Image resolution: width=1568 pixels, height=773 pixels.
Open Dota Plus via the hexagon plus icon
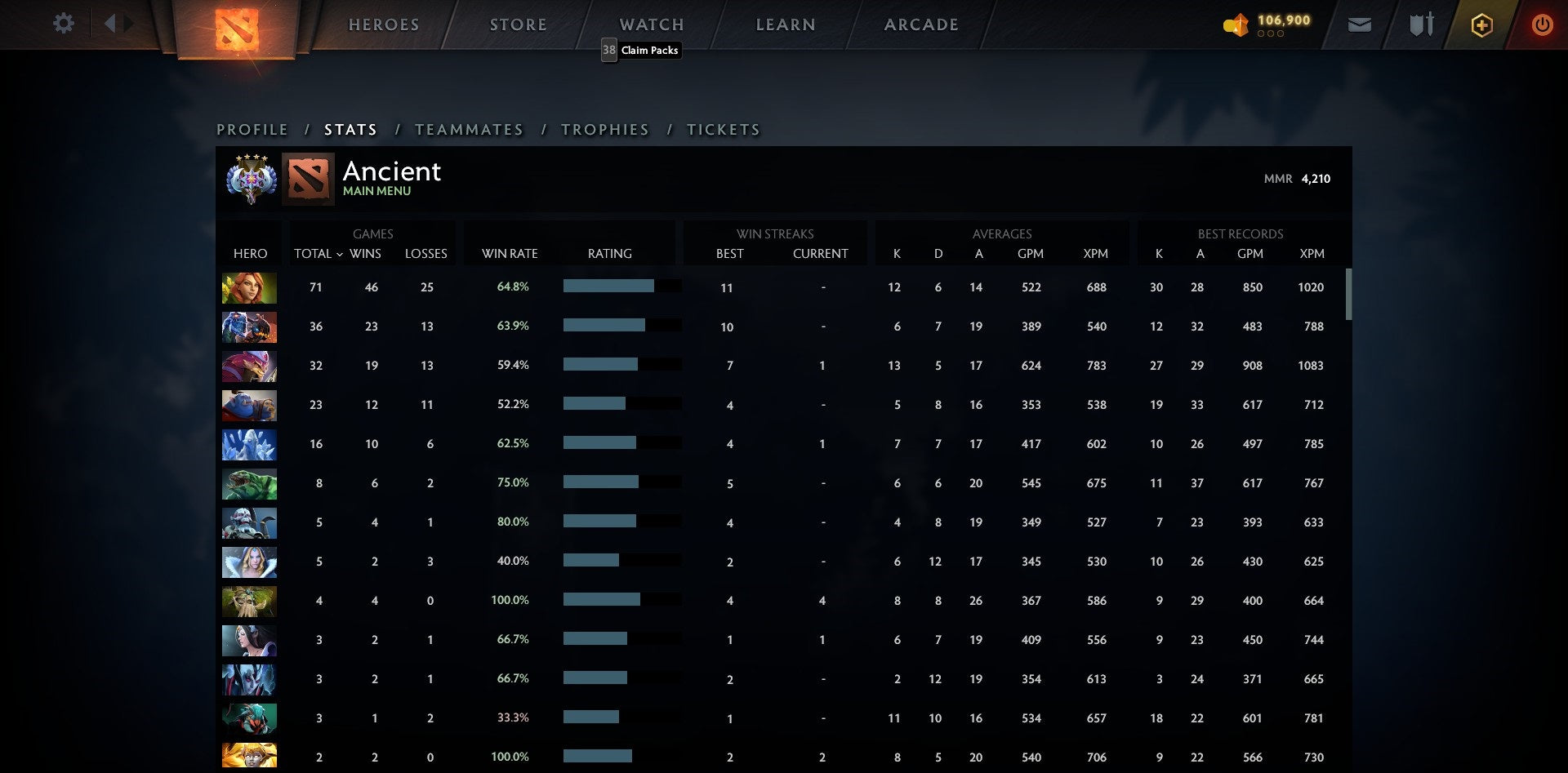coord(1481,24)
